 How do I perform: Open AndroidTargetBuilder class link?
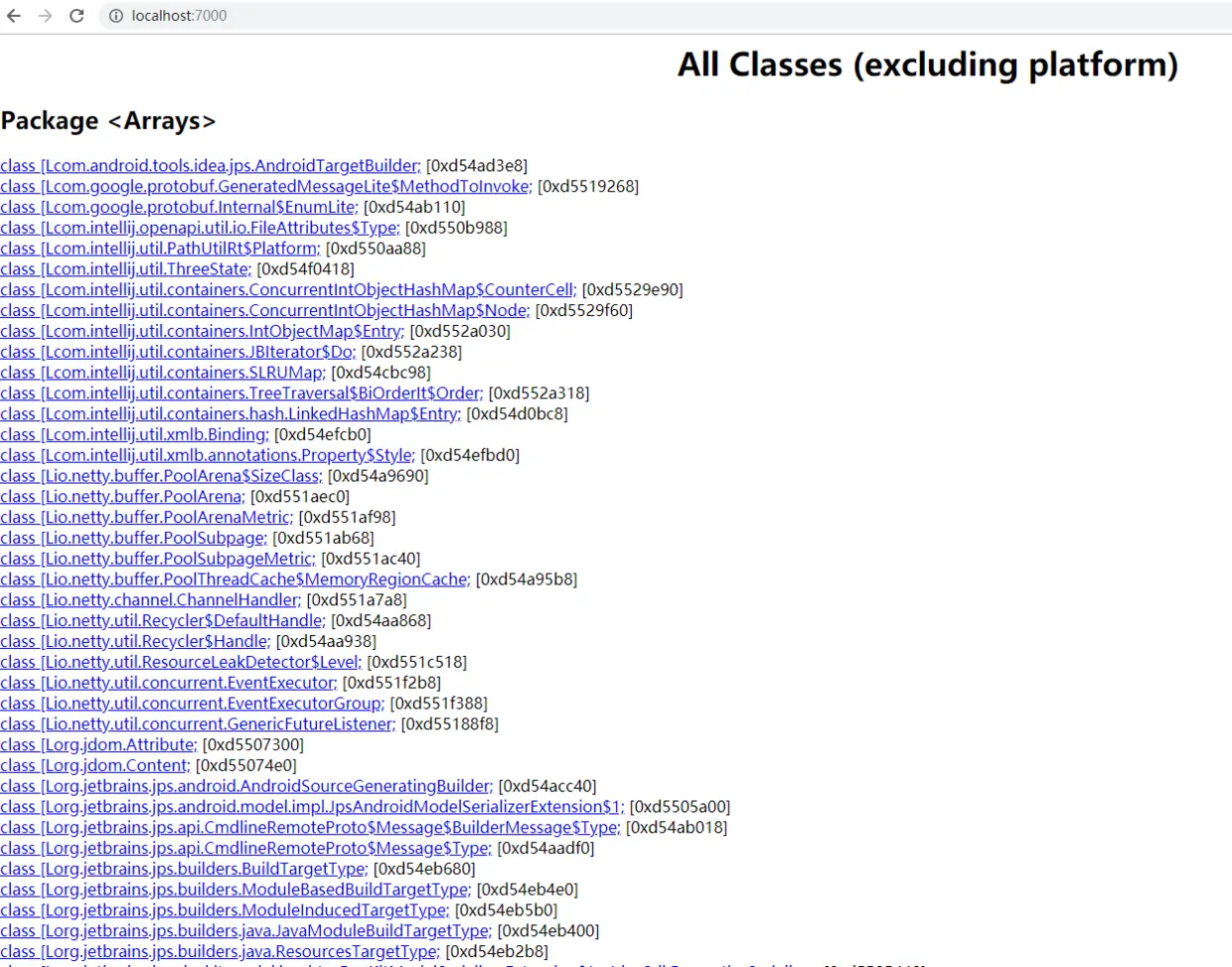pos(211,166)
